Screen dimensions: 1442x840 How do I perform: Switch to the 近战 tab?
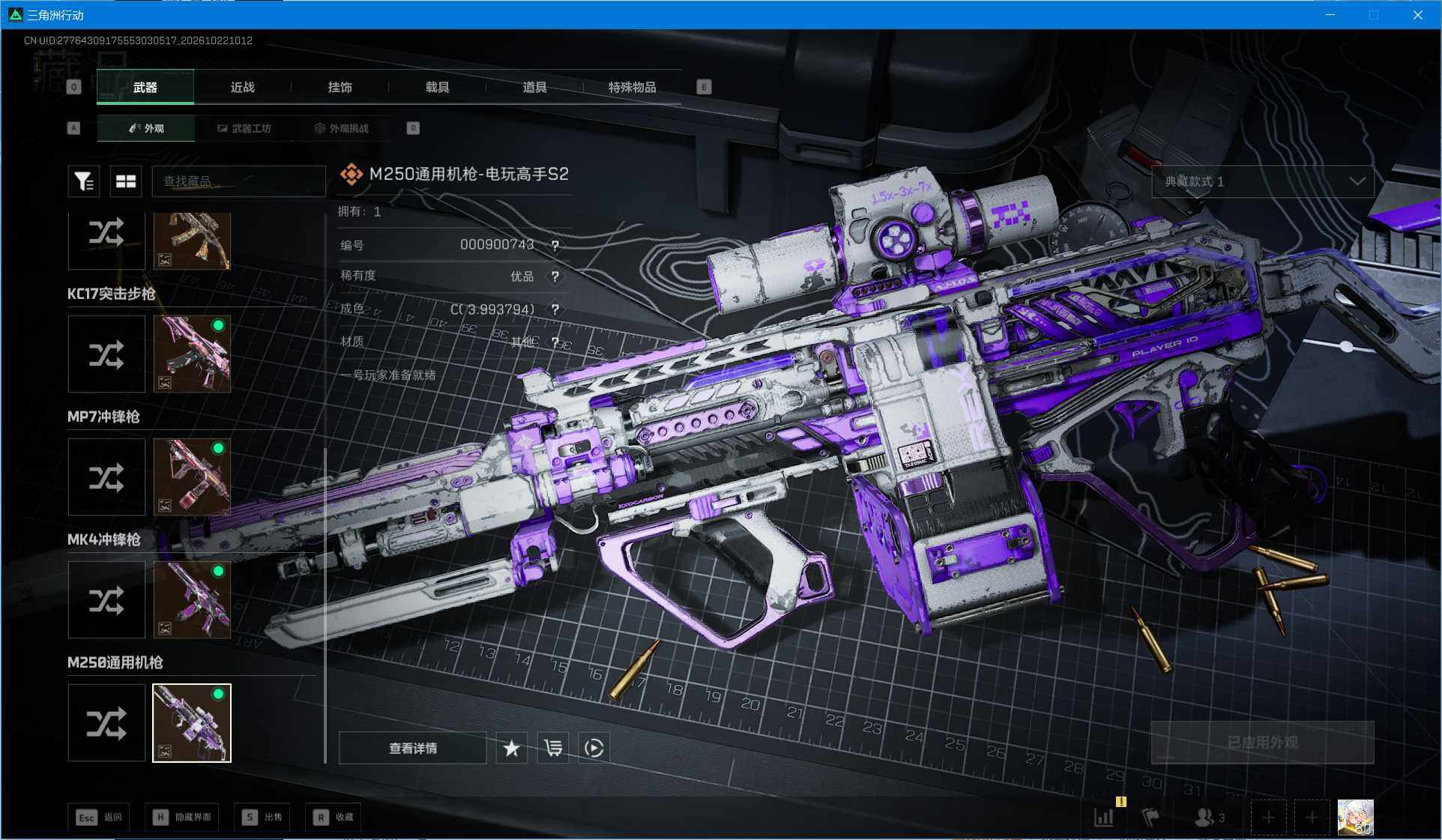click(x=242, y=87)
